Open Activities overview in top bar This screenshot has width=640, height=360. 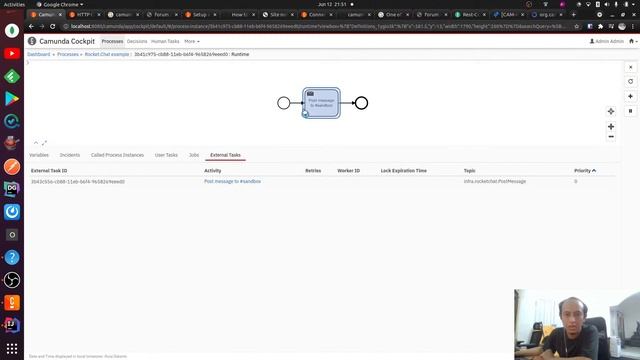14,4
